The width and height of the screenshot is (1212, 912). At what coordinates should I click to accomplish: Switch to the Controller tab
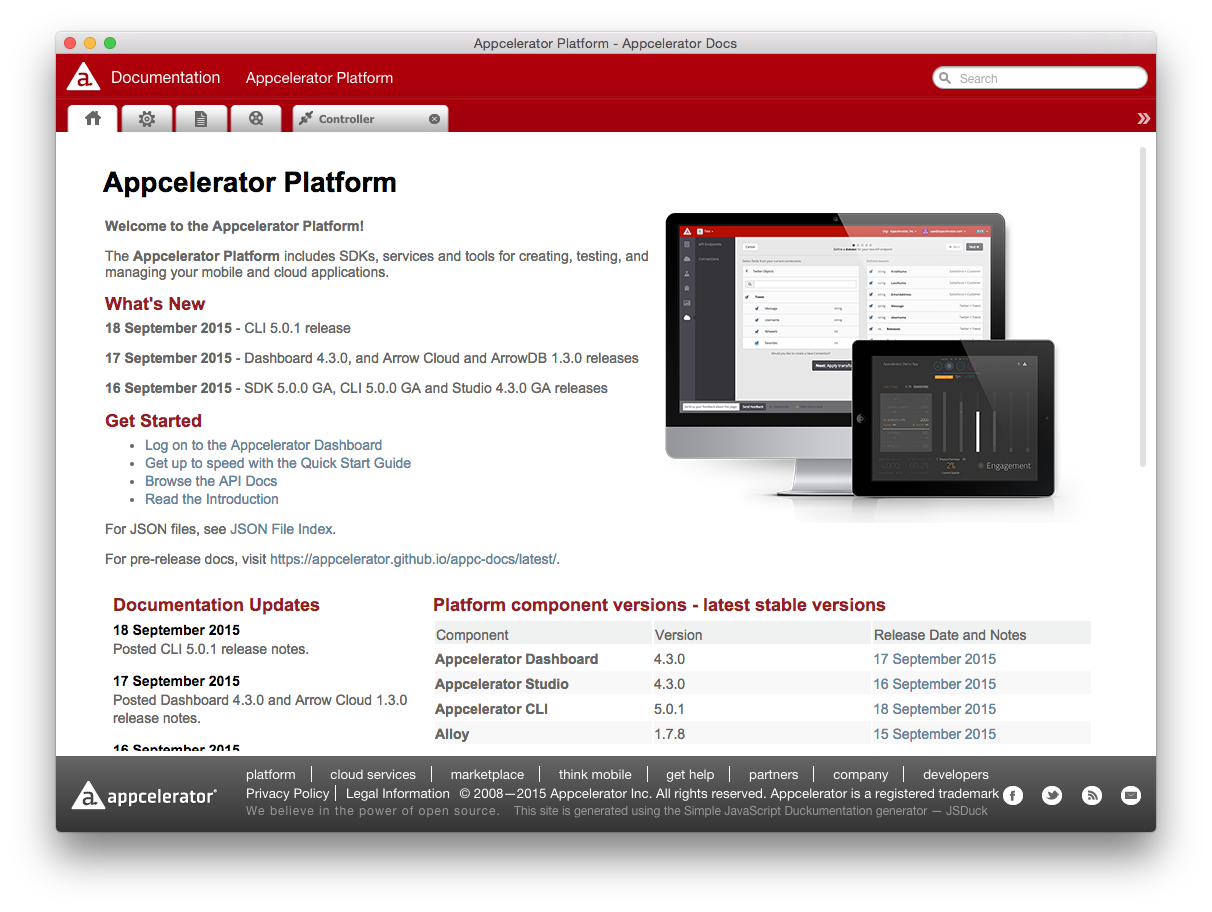370,118
